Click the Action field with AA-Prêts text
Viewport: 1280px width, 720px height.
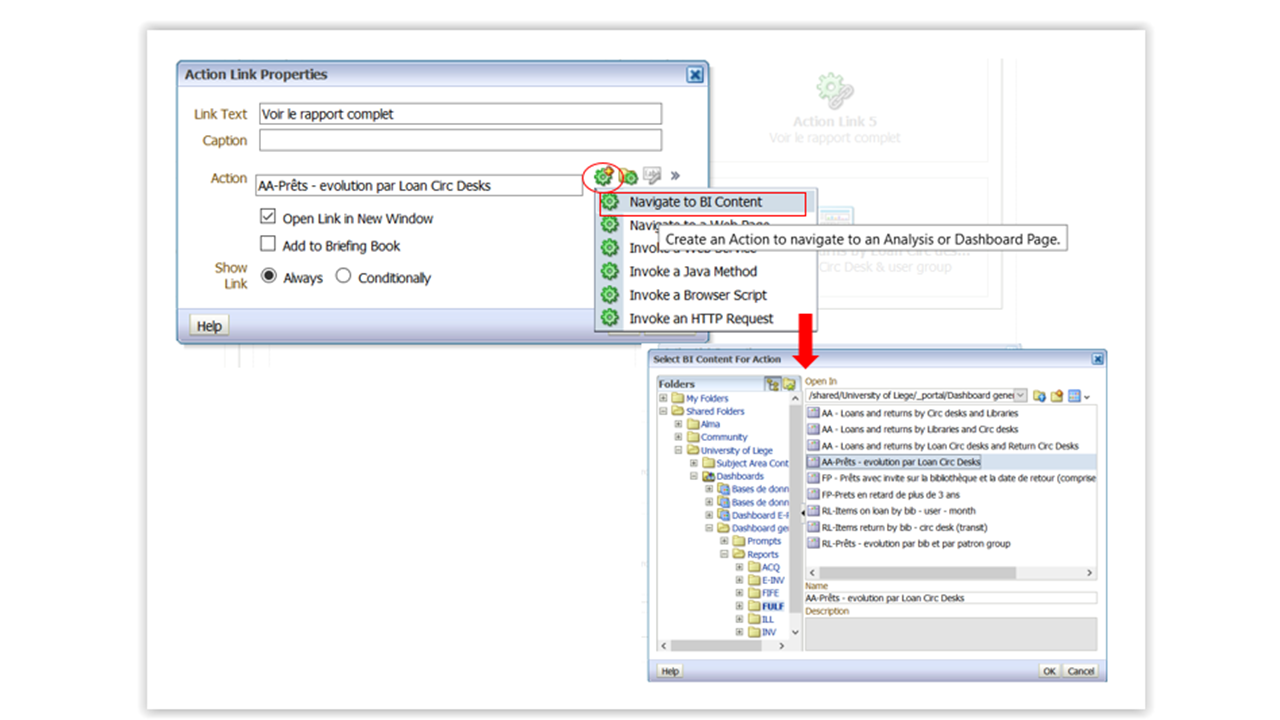pyautogui.click(x=419, y=185)
